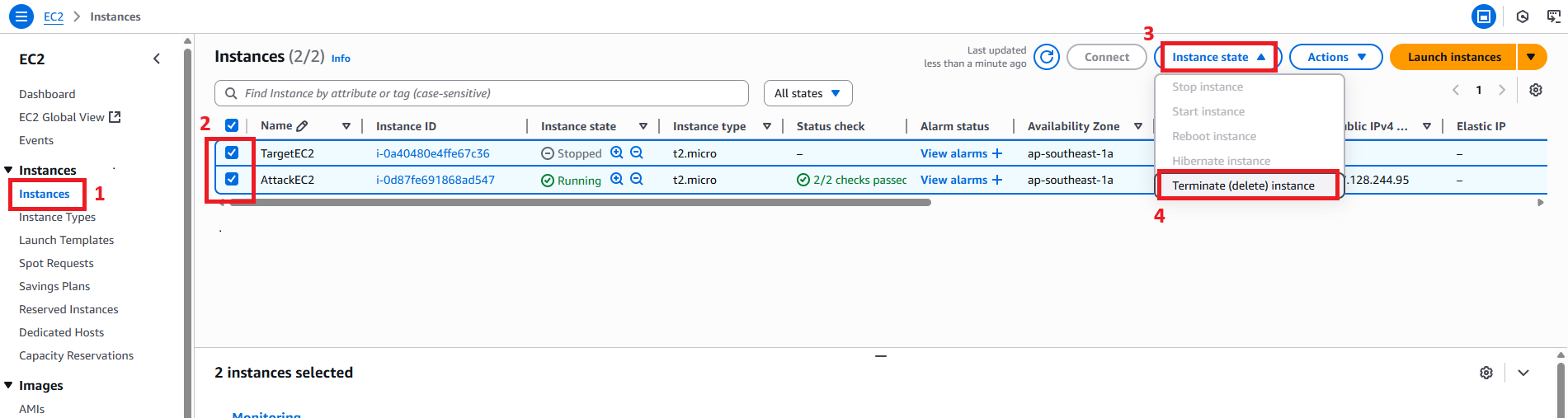Edit Name column pencil icon
Viewport: 1568px width, 418px height.
(x=302, y=126)
